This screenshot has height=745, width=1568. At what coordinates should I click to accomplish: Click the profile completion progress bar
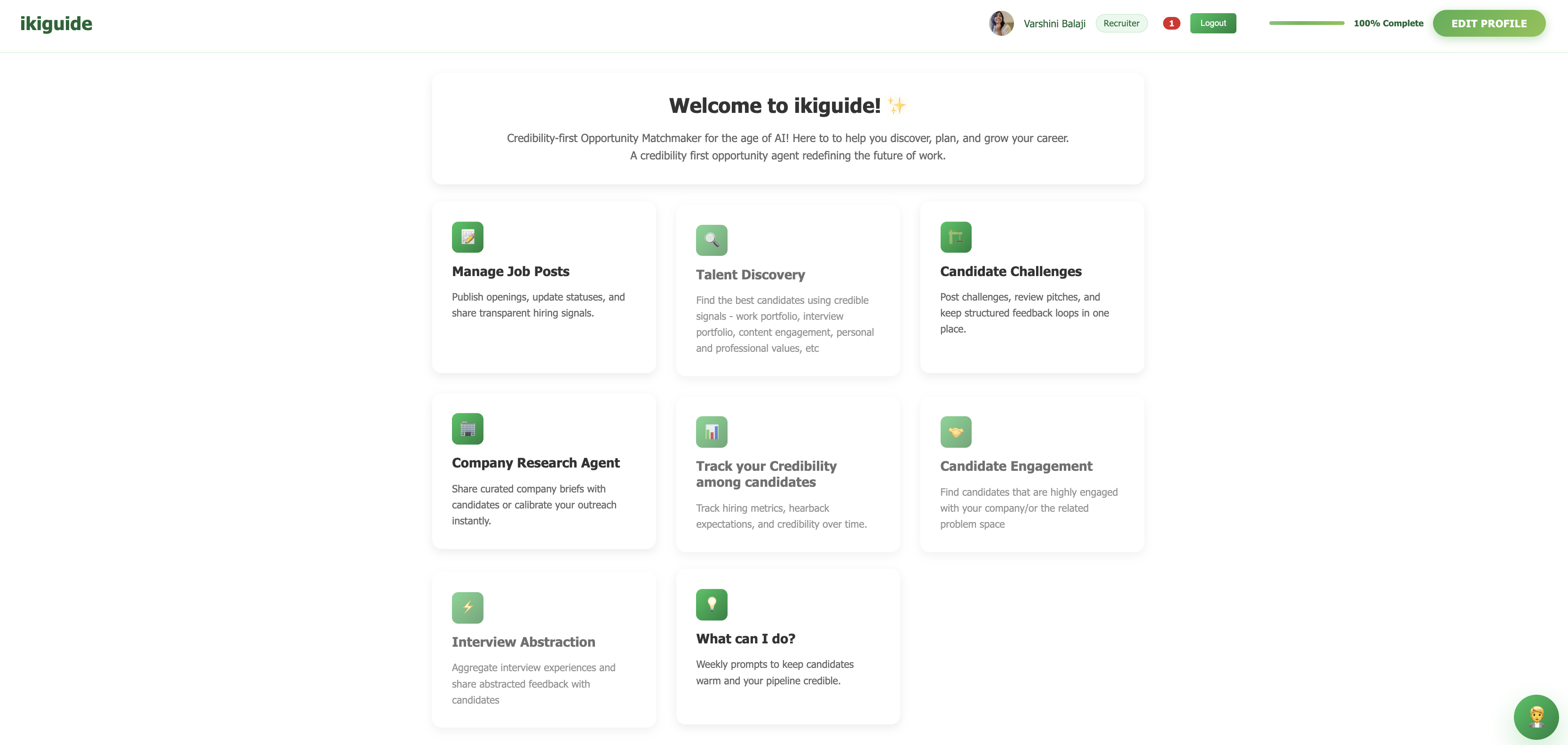tap(1306, 23)
